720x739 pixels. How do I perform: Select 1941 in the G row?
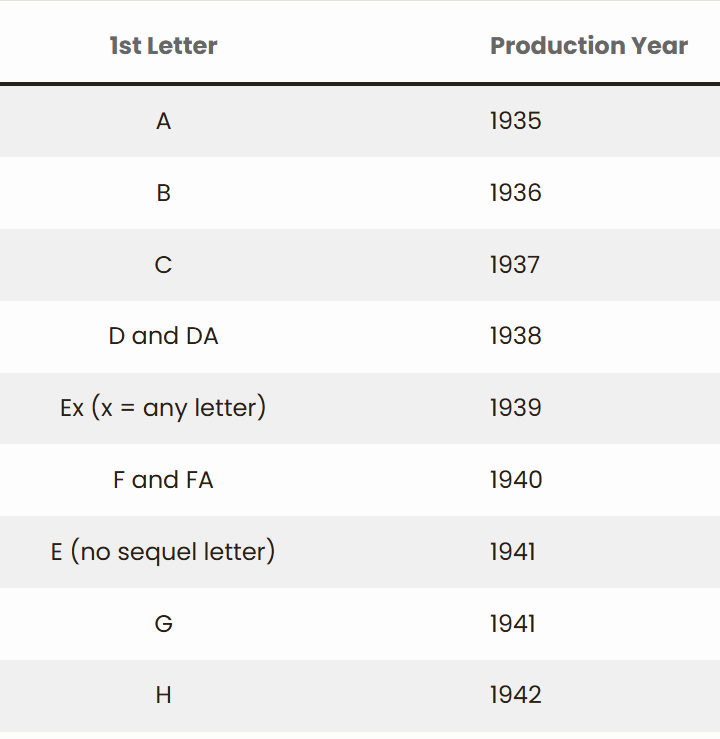(513, 624)
